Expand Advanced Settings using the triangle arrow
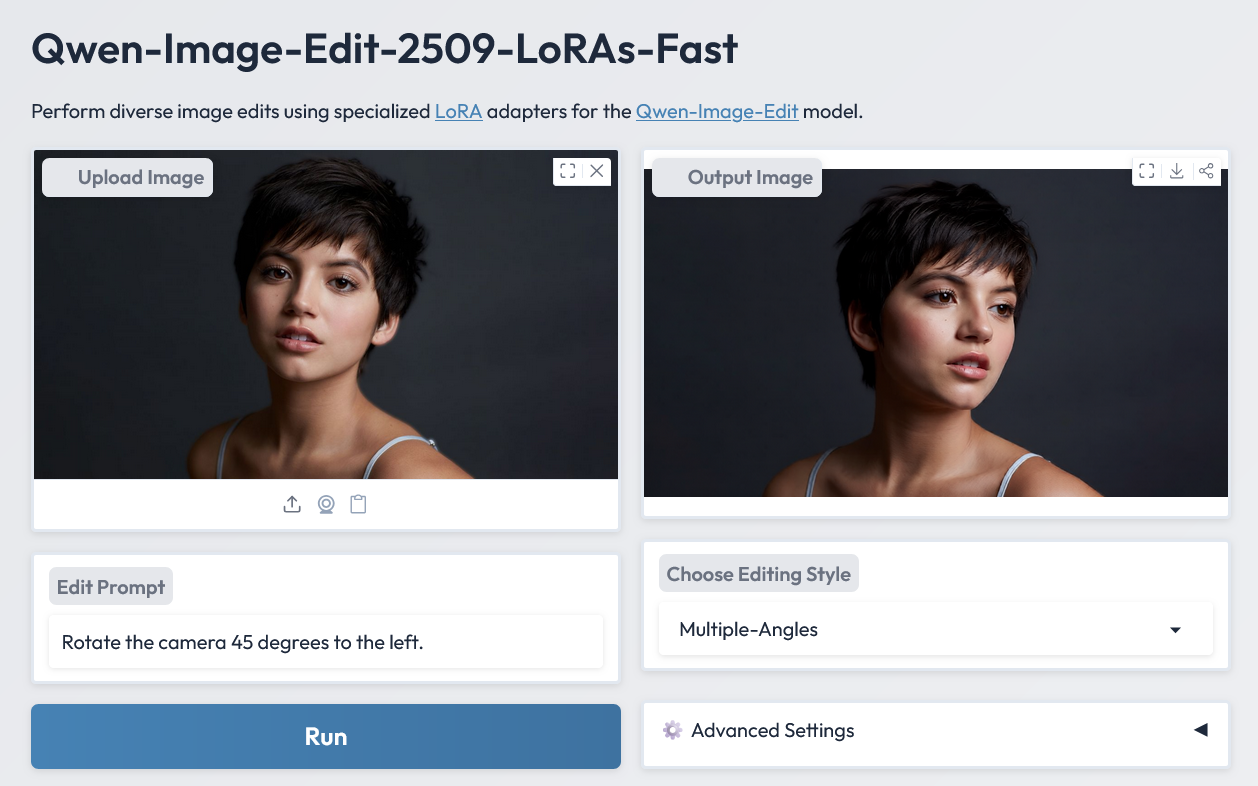Screen dimensions: 1258x786 tap(1201, 730)
